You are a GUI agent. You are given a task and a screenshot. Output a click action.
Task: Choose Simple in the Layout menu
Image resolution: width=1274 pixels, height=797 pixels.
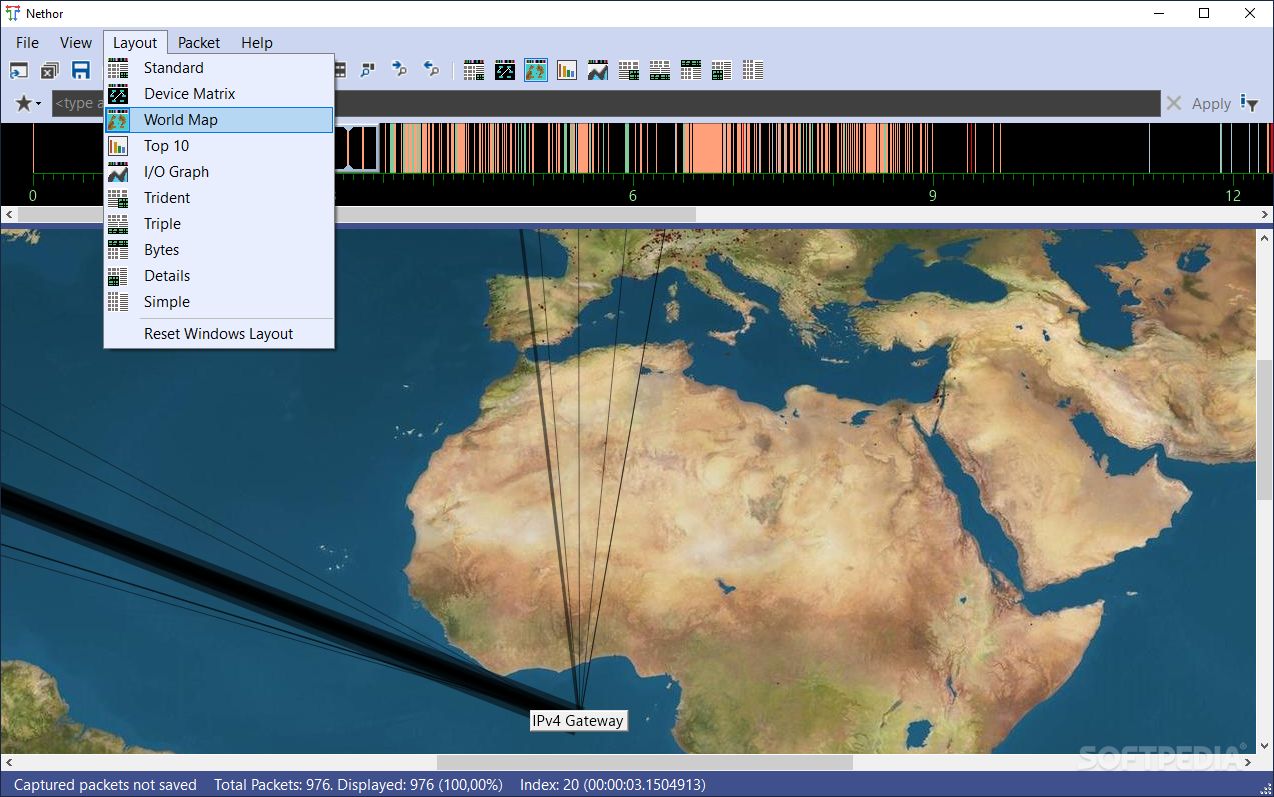(x=219, y=302)
